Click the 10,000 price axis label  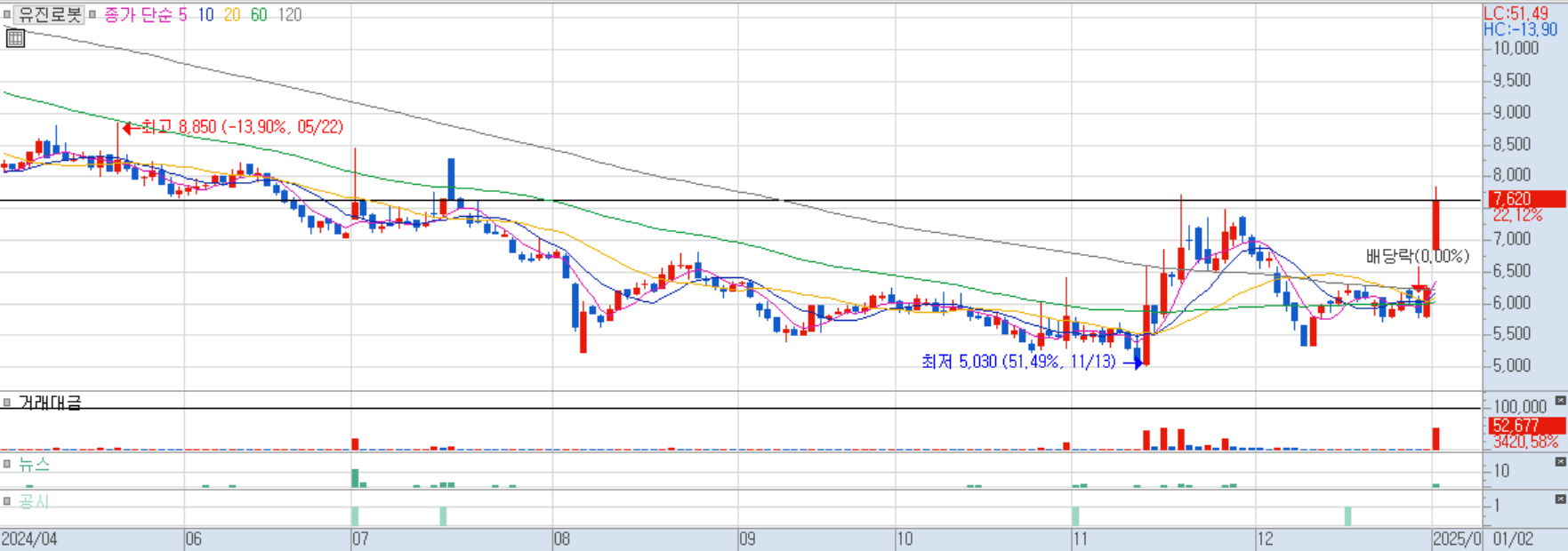click(x=1516, y=48)
